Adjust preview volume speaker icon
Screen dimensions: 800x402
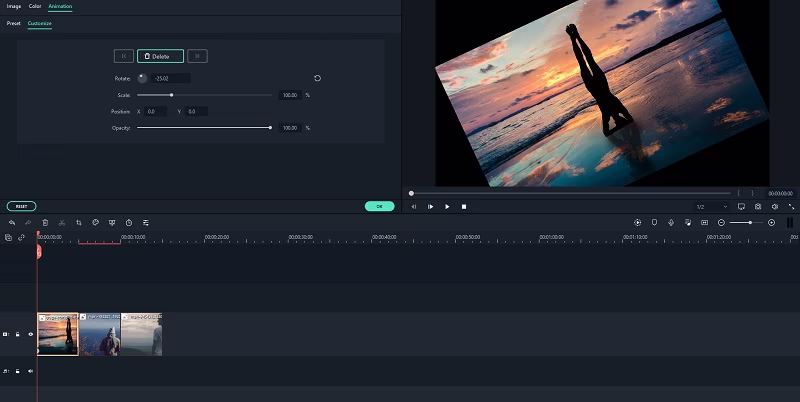point(774,207)
